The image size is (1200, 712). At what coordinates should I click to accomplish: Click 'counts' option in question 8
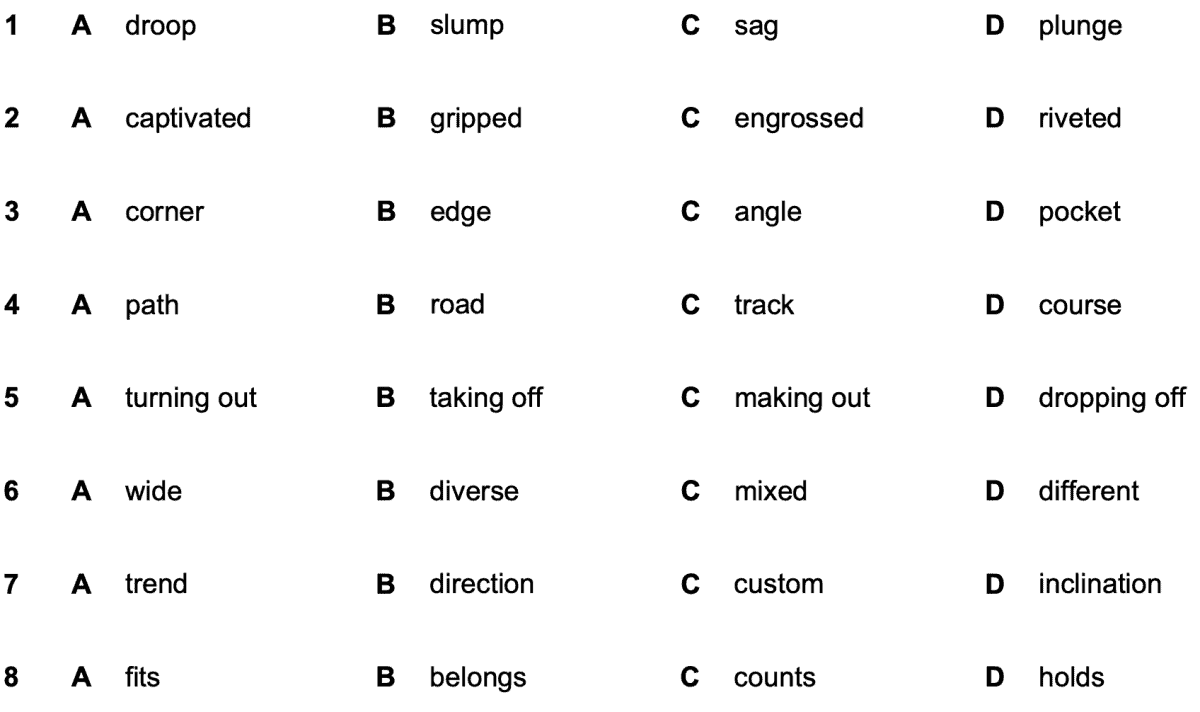tap(774, 678)
